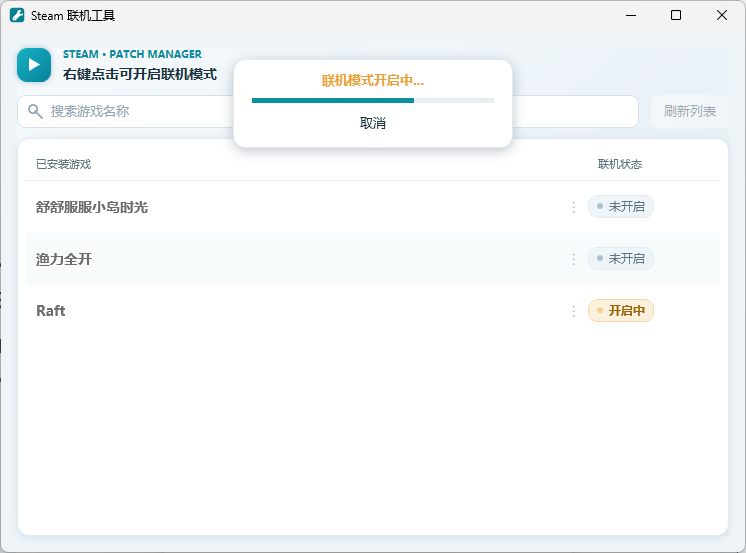Select the 渔力全开 game row
Screen dimensions: 746x553
[x=373, y=259]
